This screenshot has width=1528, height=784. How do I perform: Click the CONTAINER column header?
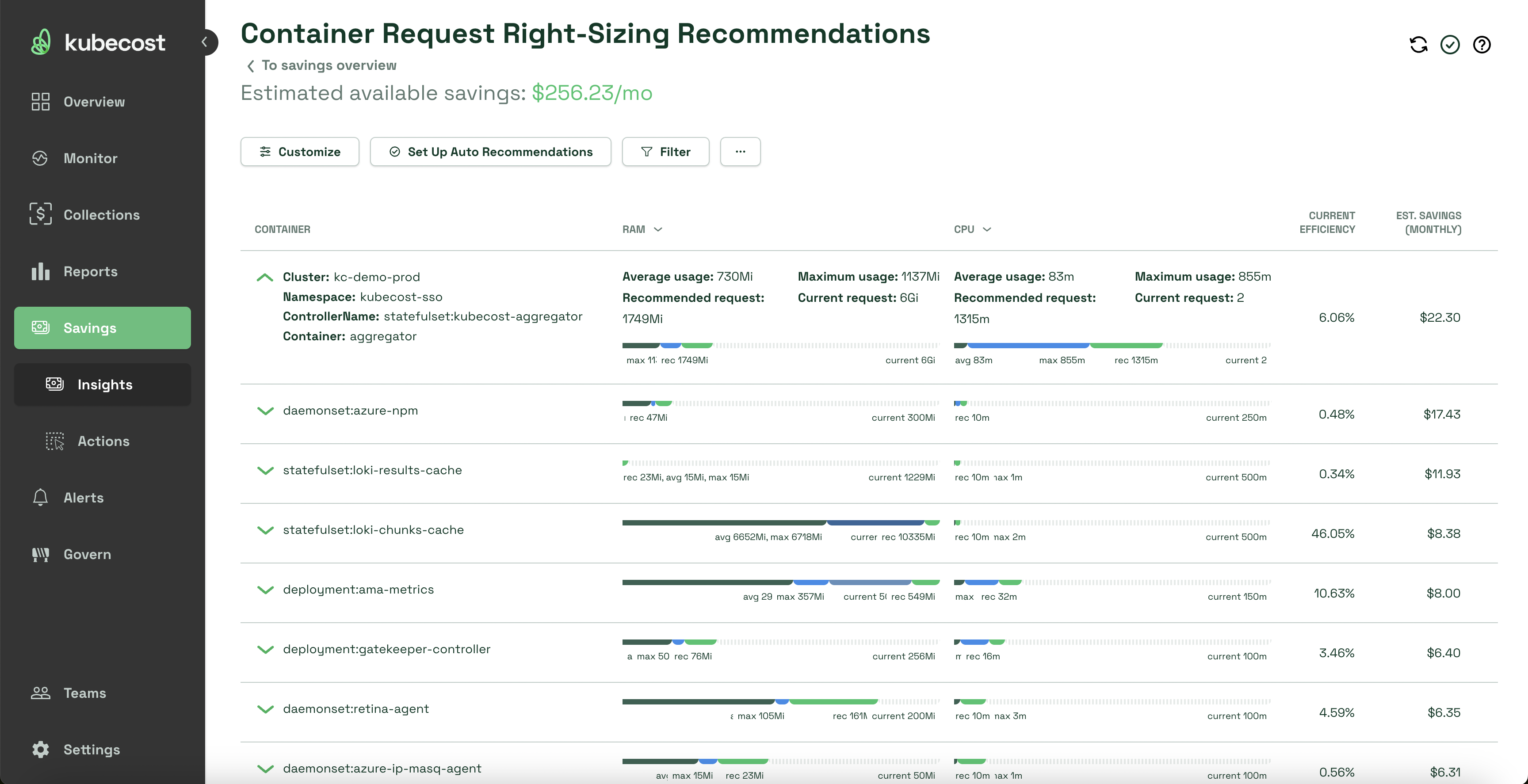click(x=283, y=229)
